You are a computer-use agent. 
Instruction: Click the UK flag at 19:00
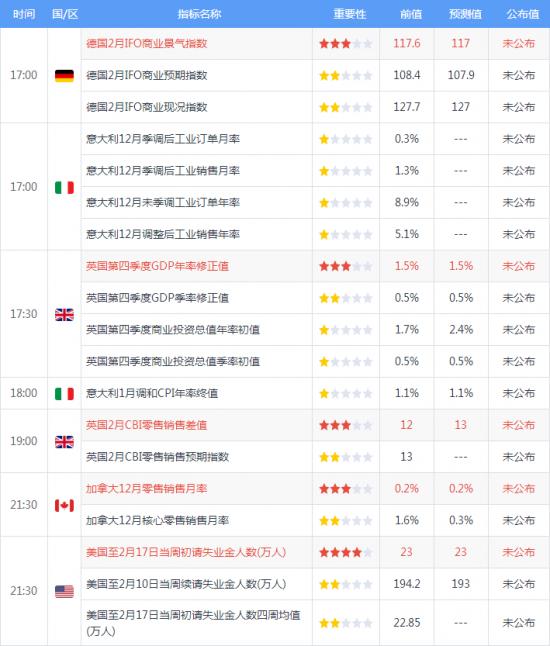pyautogui.click(x=64, y=442)
